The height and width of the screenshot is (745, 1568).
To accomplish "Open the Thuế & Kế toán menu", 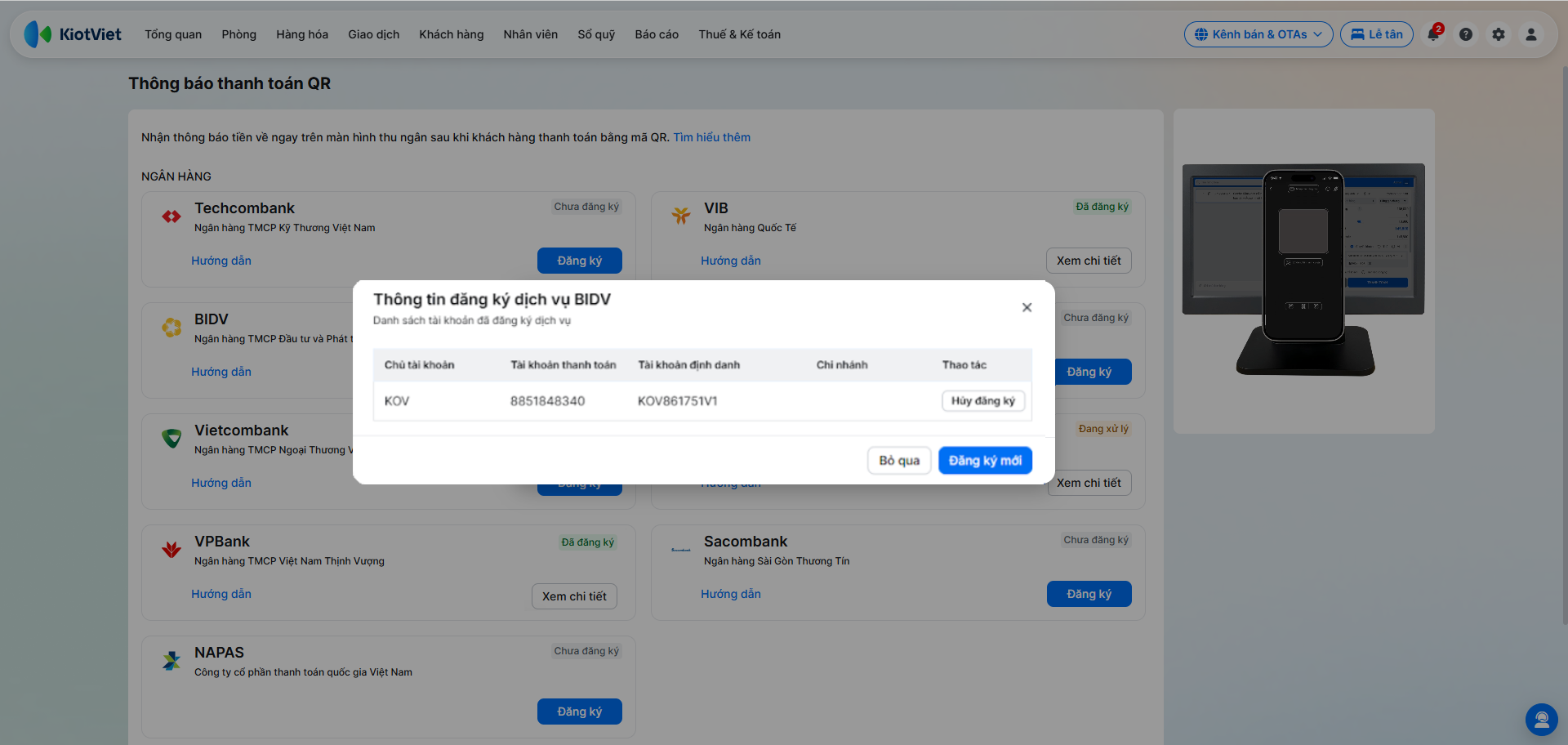I will pos(740,34).
